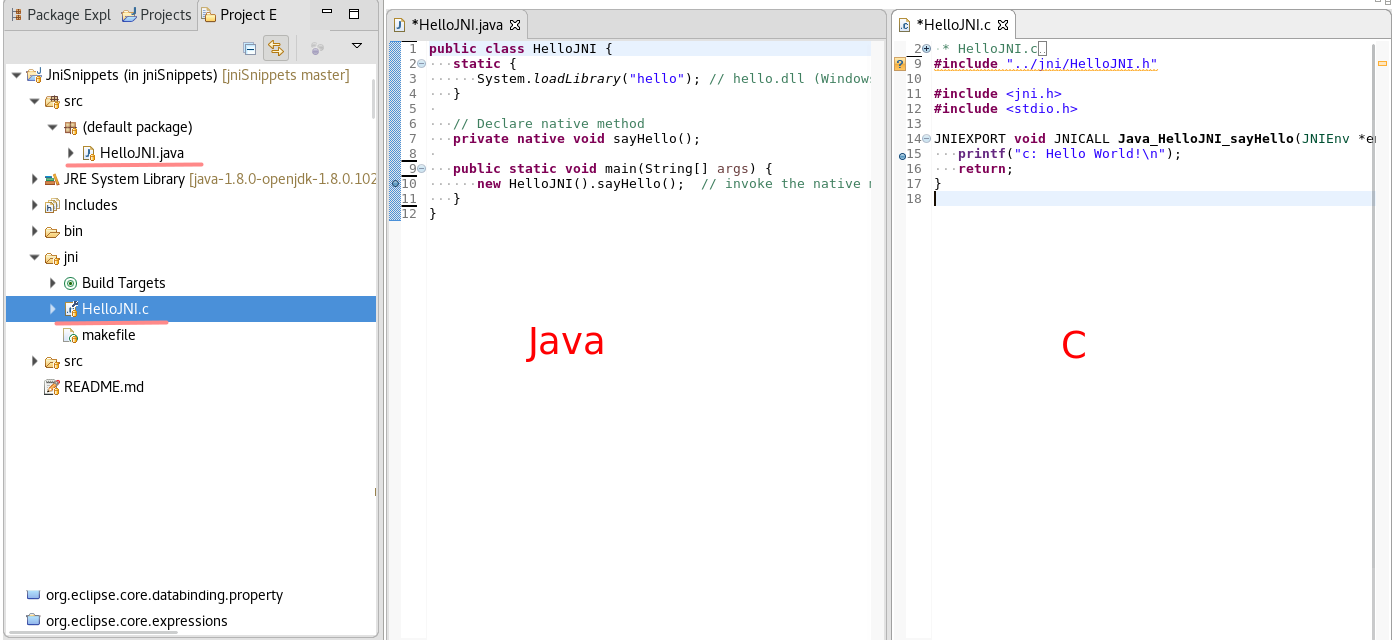Open the makefile in the jni folder

[x=108, y=335]
